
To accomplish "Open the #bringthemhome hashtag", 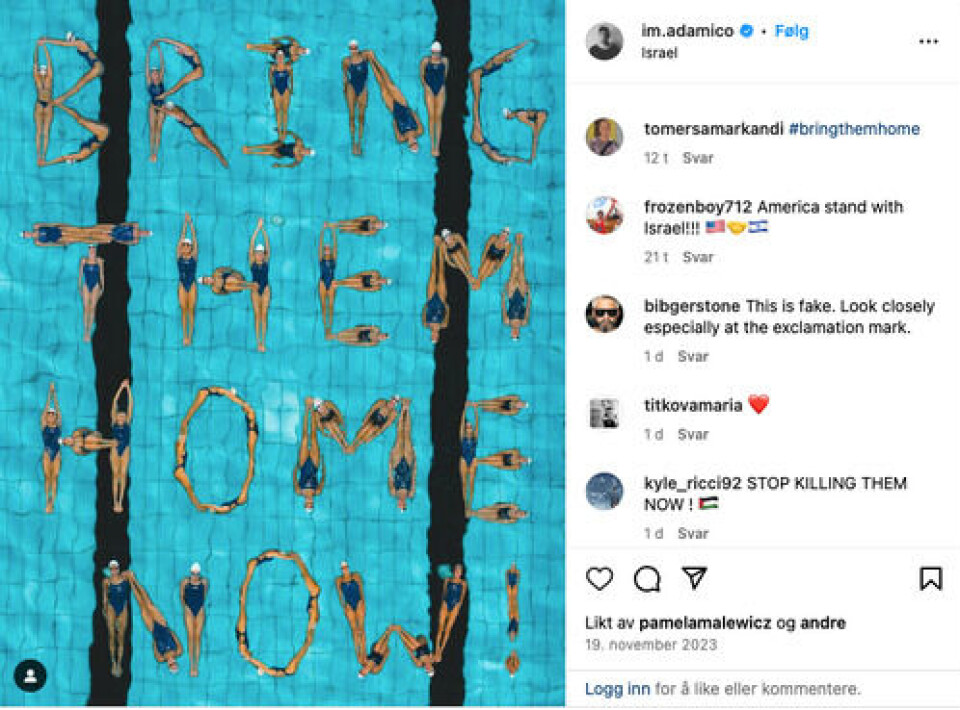I will (x=854, y=129).
